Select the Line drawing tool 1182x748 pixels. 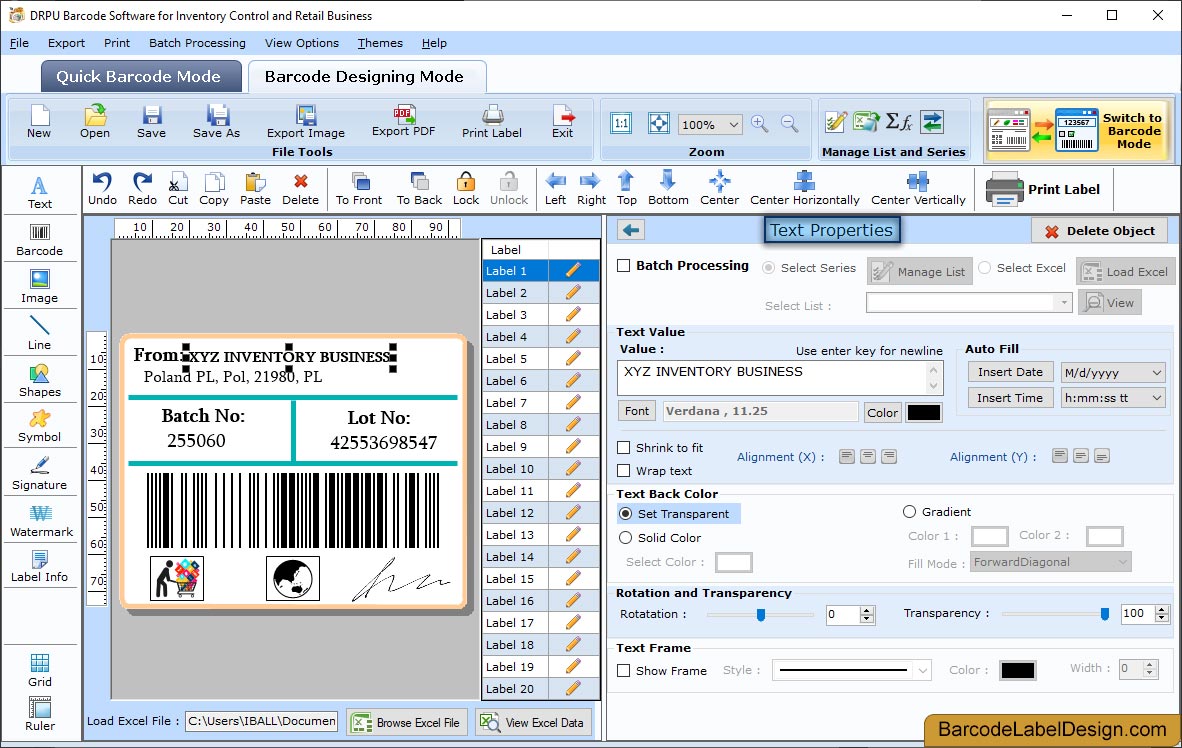[39, 333]
